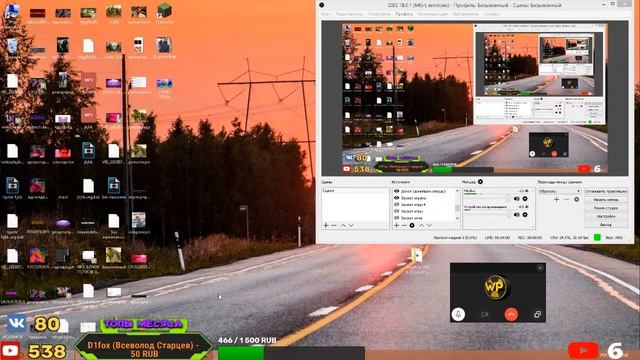Screen dimensions: 640x360
Task: Move selected source up in list
Action: 422,225
